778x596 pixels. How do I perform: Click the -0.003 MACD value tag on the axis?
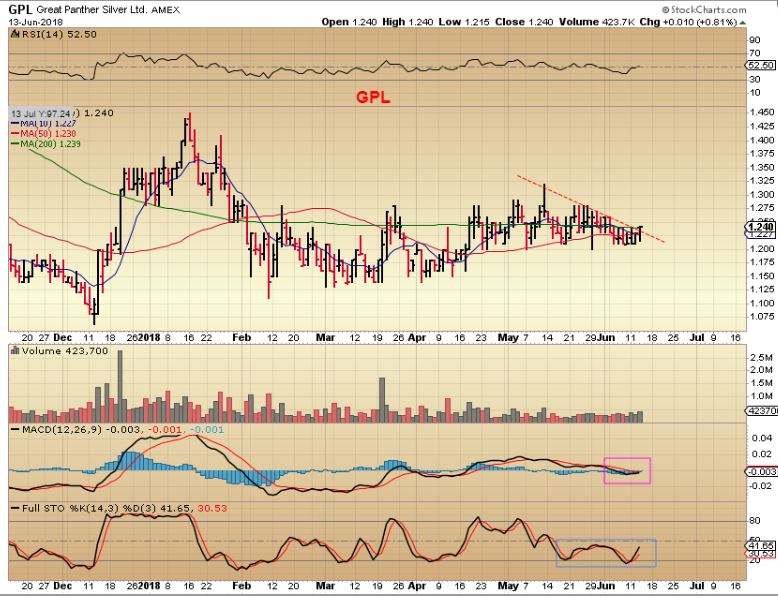pyautogui.click(x=762, y=471)
